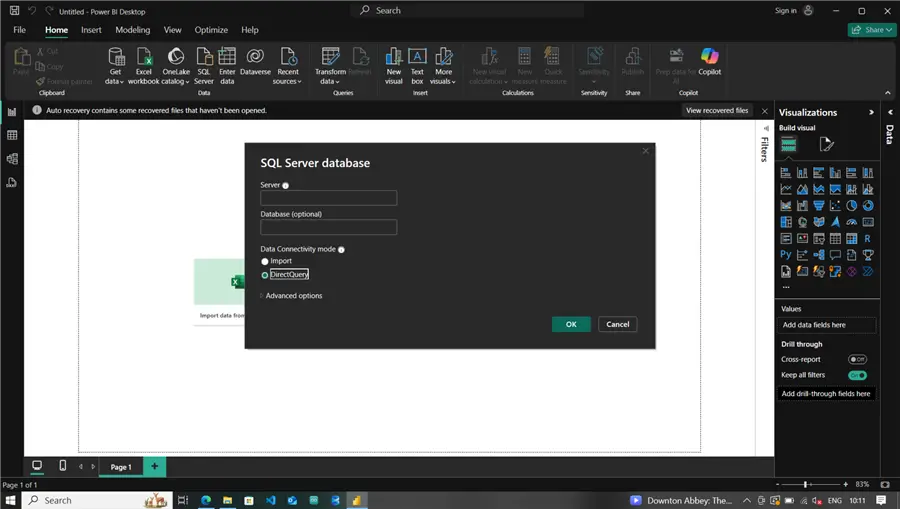Select the Gauge visual

[851, 222]
